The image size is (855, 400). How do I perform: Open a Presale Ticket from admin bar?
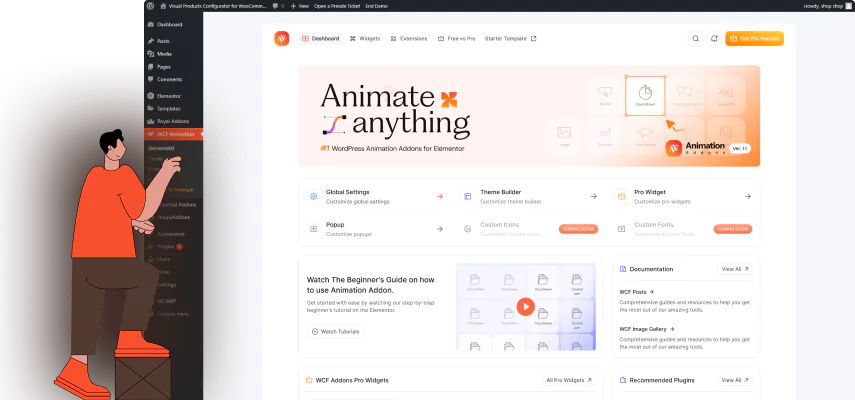tap(336, 6)
